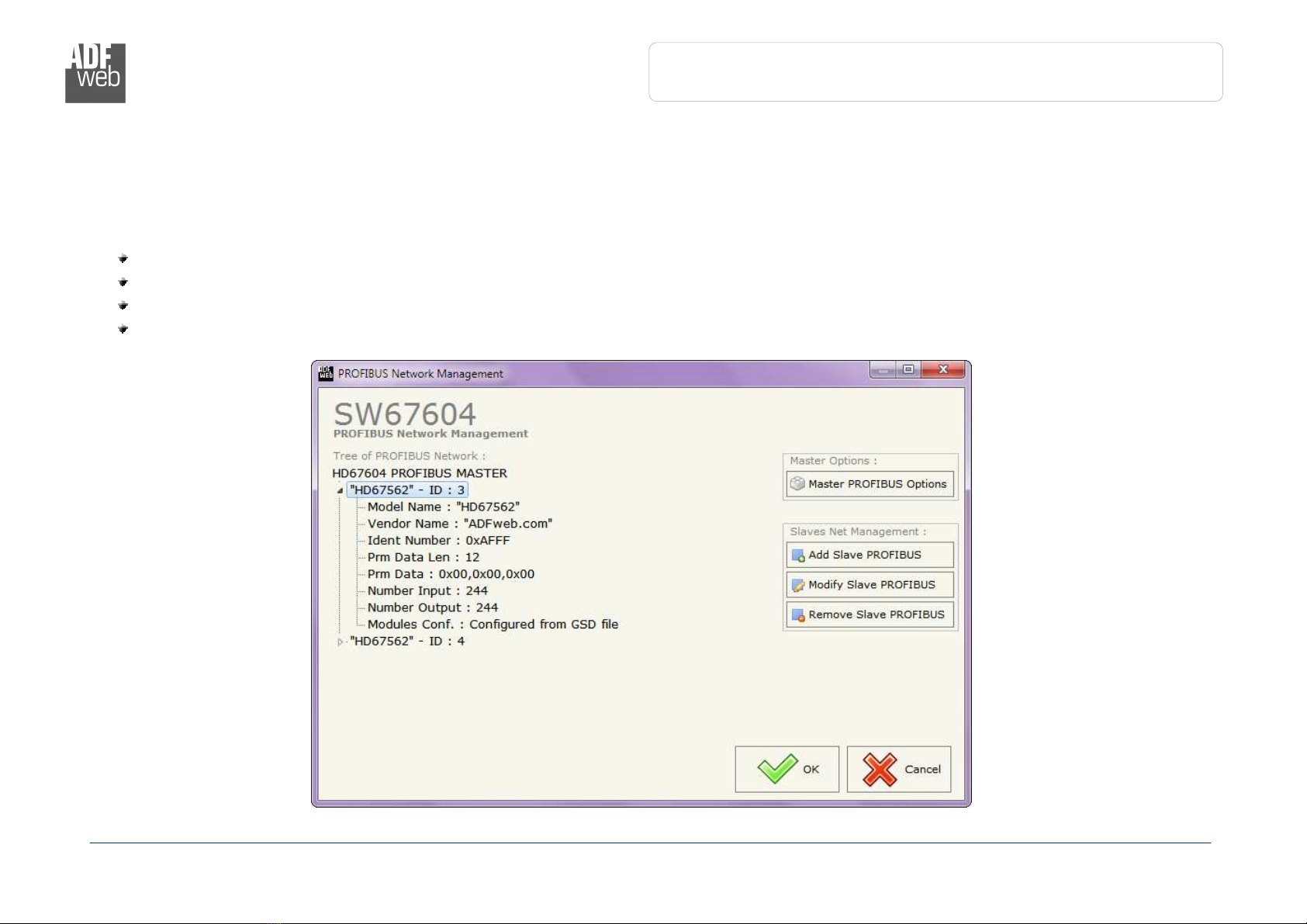The width and height of the screenshot is (1307, 924).
Task: Click the Add Slave icon
Action: point(798,555)
